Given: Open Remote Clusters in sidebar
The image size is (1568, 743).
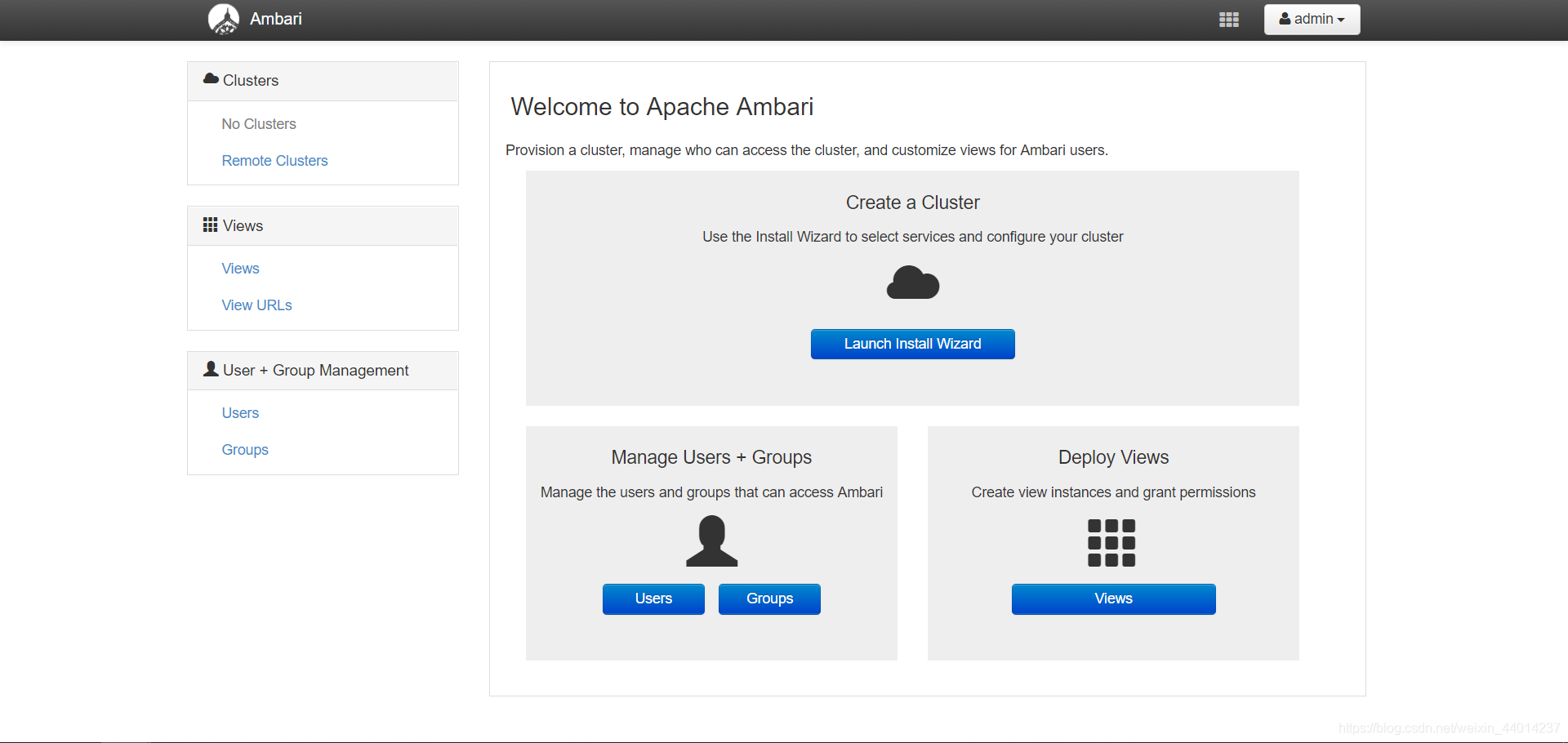Looking at the screenshot, I should pos(275,161).
